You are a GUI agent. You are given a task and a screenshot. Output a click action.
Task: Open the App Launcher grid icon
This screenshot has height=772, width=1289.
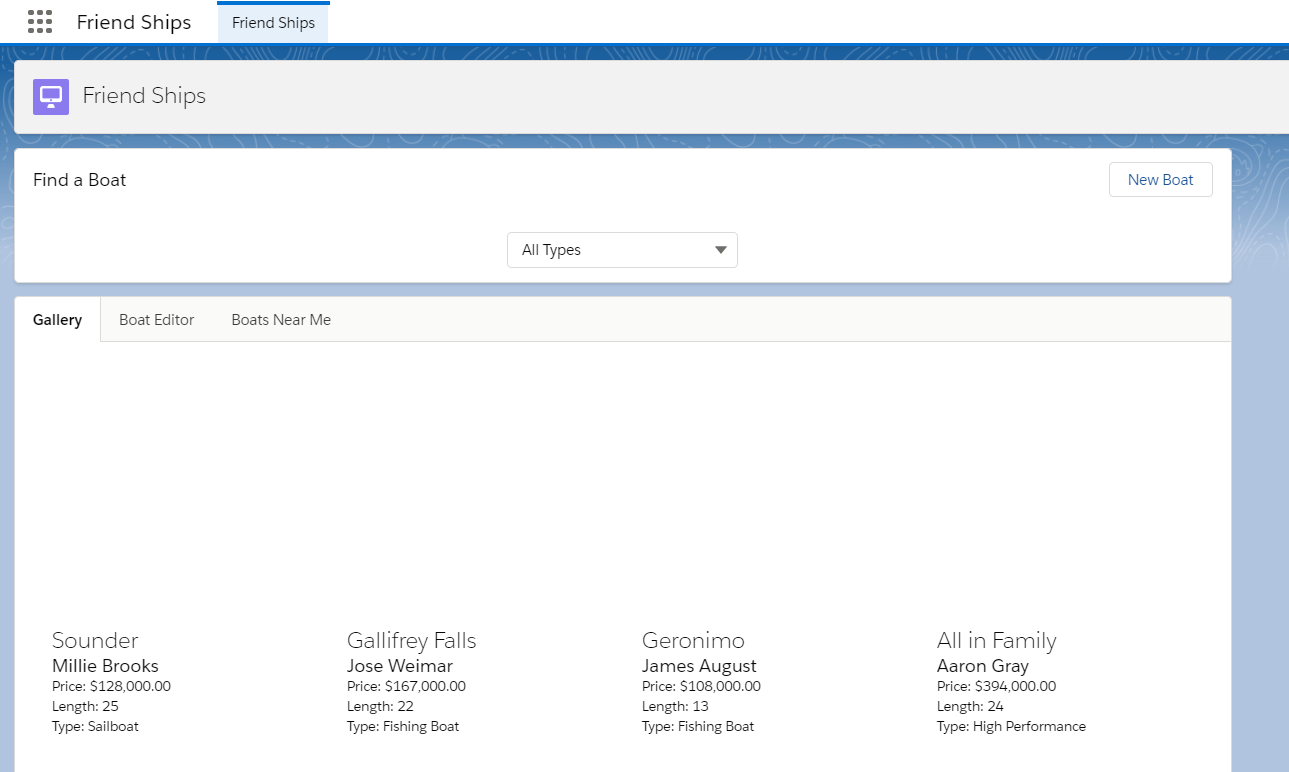coord(40,22)
